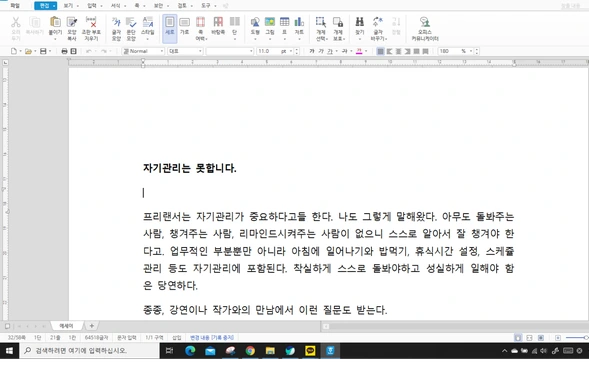589x369 pixels.
Task: Open the Windows Start menu
Action: [x=9, y=351]
